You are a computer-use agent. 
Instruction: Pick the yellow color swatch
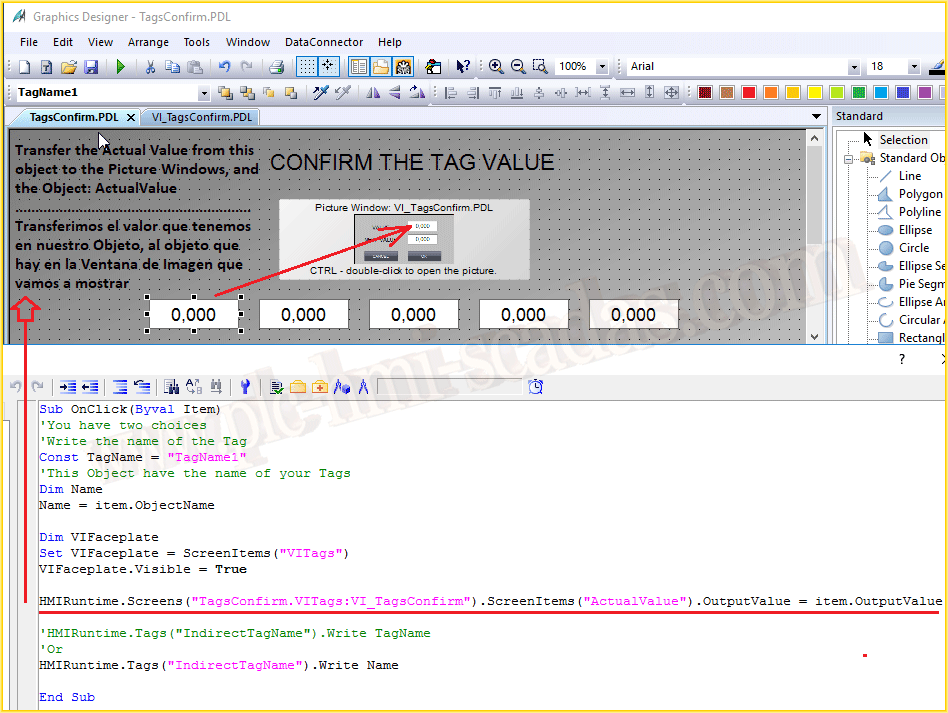click(x=793, y=93)
